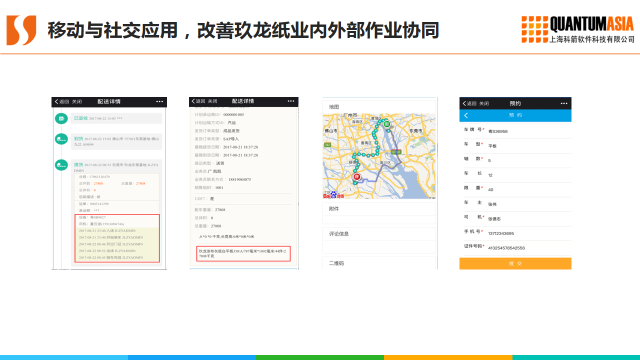Image resolution: width=640 pixels, height=360 pixels.
Task: Tap the green start marker on the map
Action: [387, 124]
